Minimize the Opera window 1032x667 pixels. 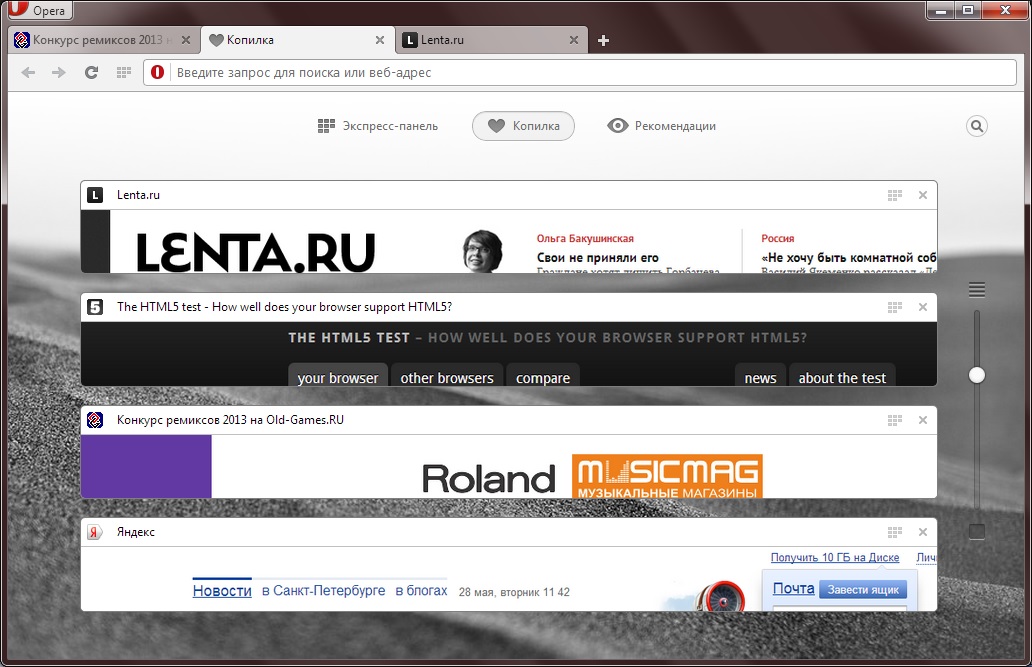pos(942,11)
